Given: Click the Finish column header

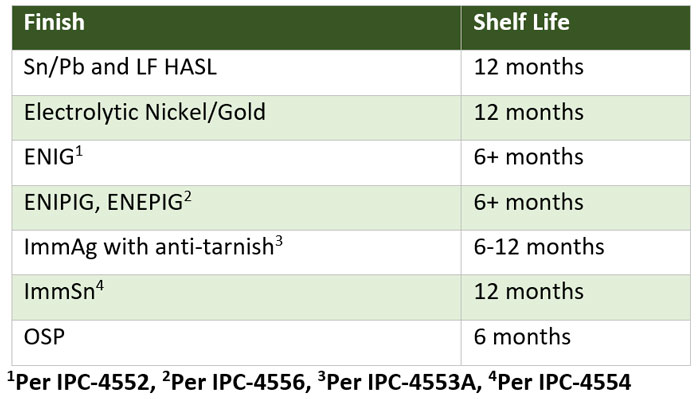Looking at the screenshot, I should click(x=236, y=28).
